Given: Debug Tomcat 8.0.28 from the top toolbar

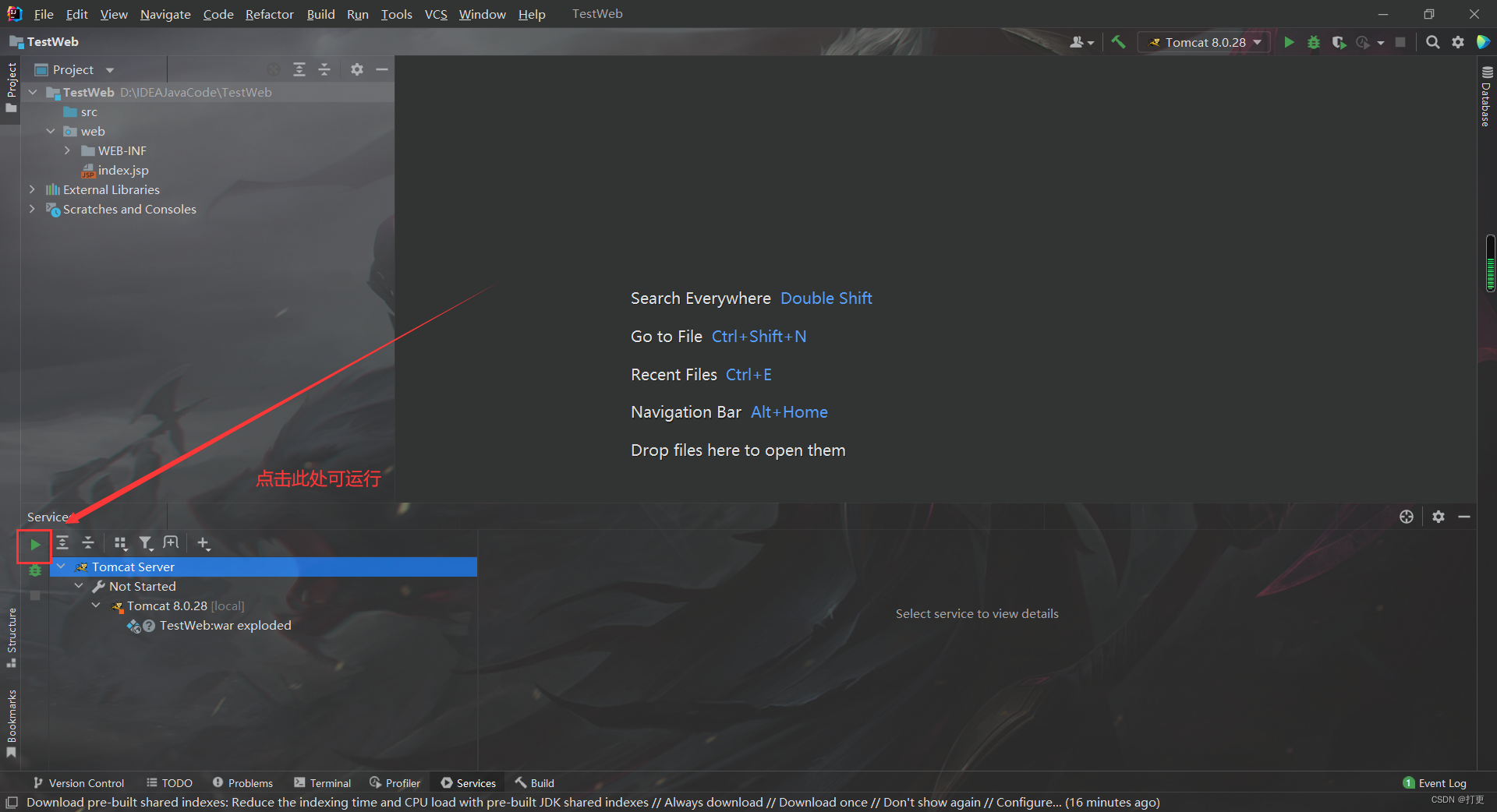Looking at the screenshot, I should tap(1314, 42).
